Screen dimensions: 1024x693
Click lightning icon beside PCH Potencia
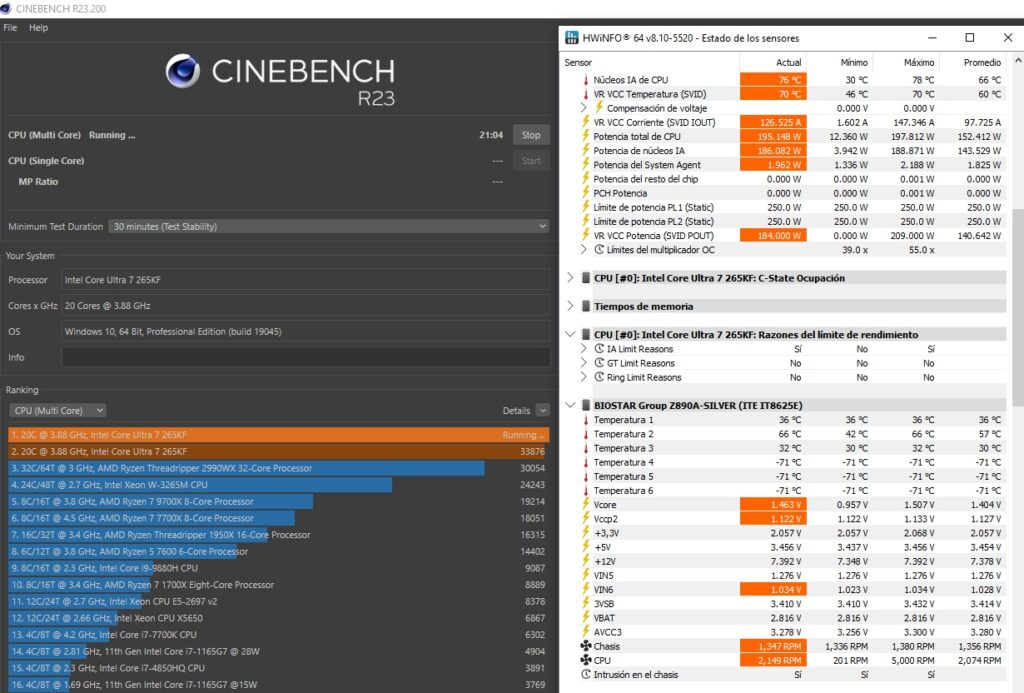586,193
